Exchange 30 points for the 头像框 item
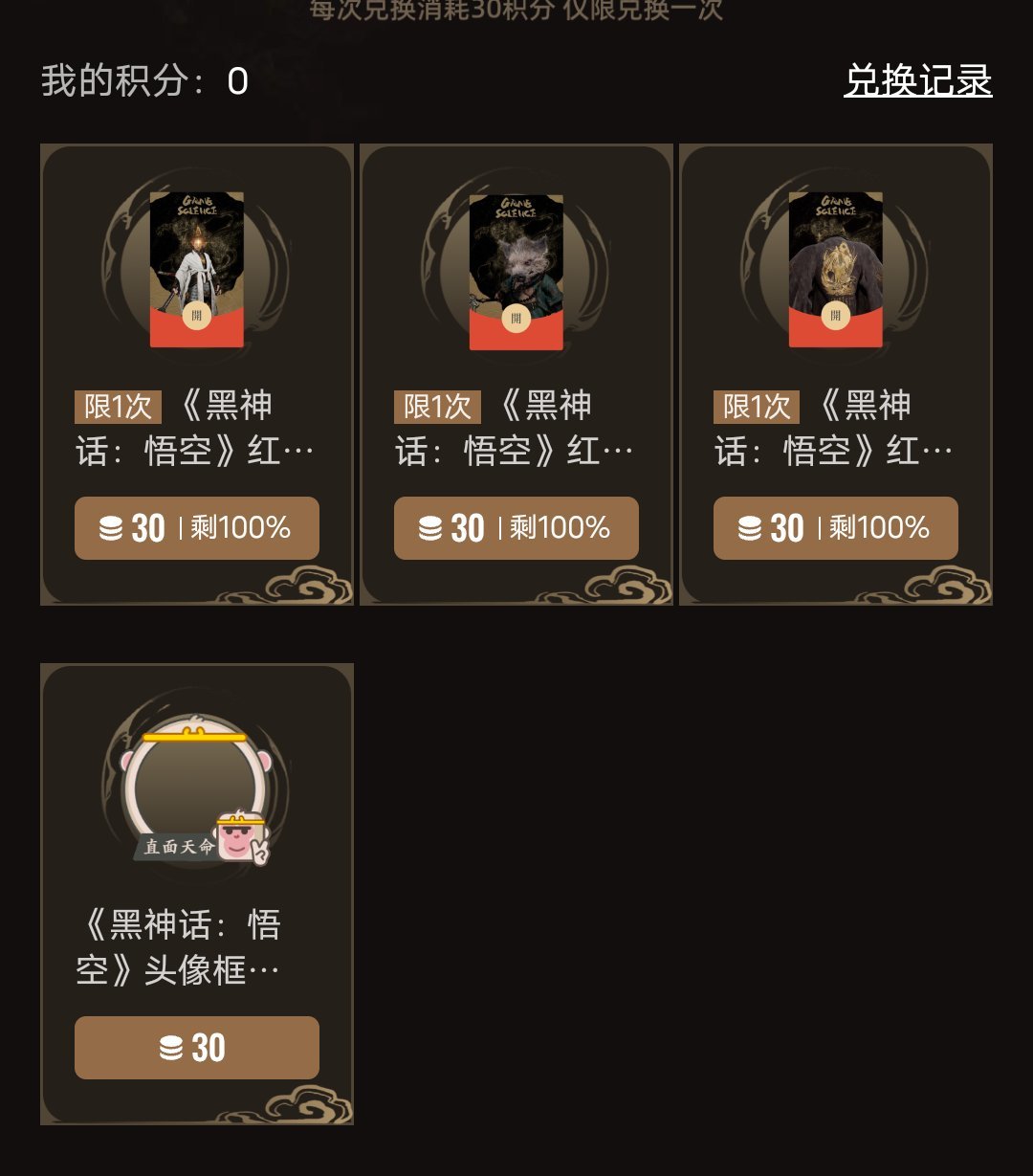This screenshot has width=1033, height=1176. point(197,1048)
